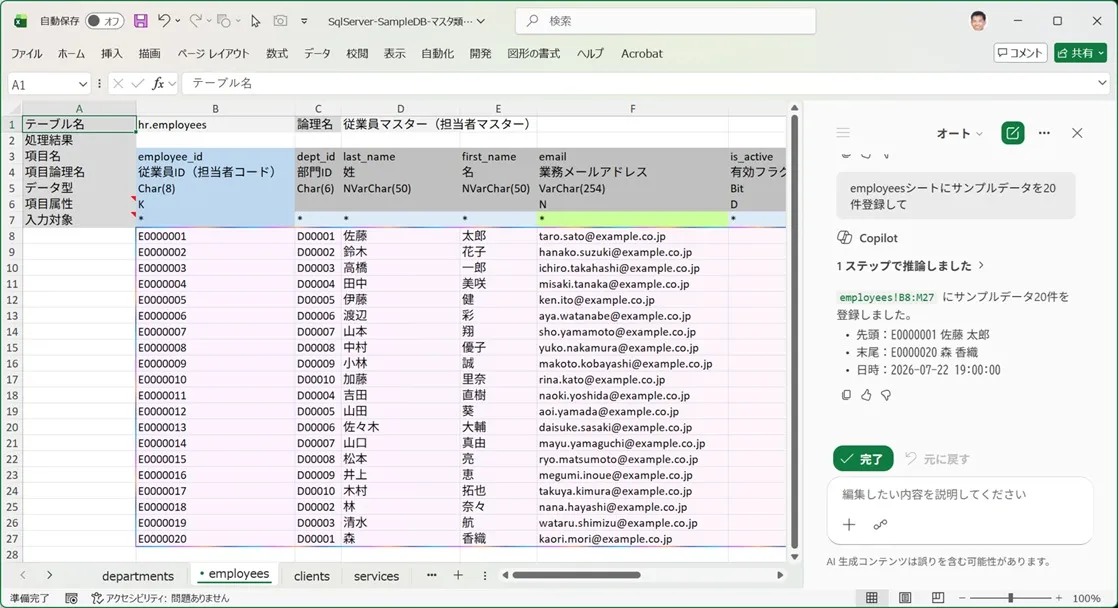Give thumbs up to Copilot response
Screen dimensions: 1118x608
click(x=866, y=395)
